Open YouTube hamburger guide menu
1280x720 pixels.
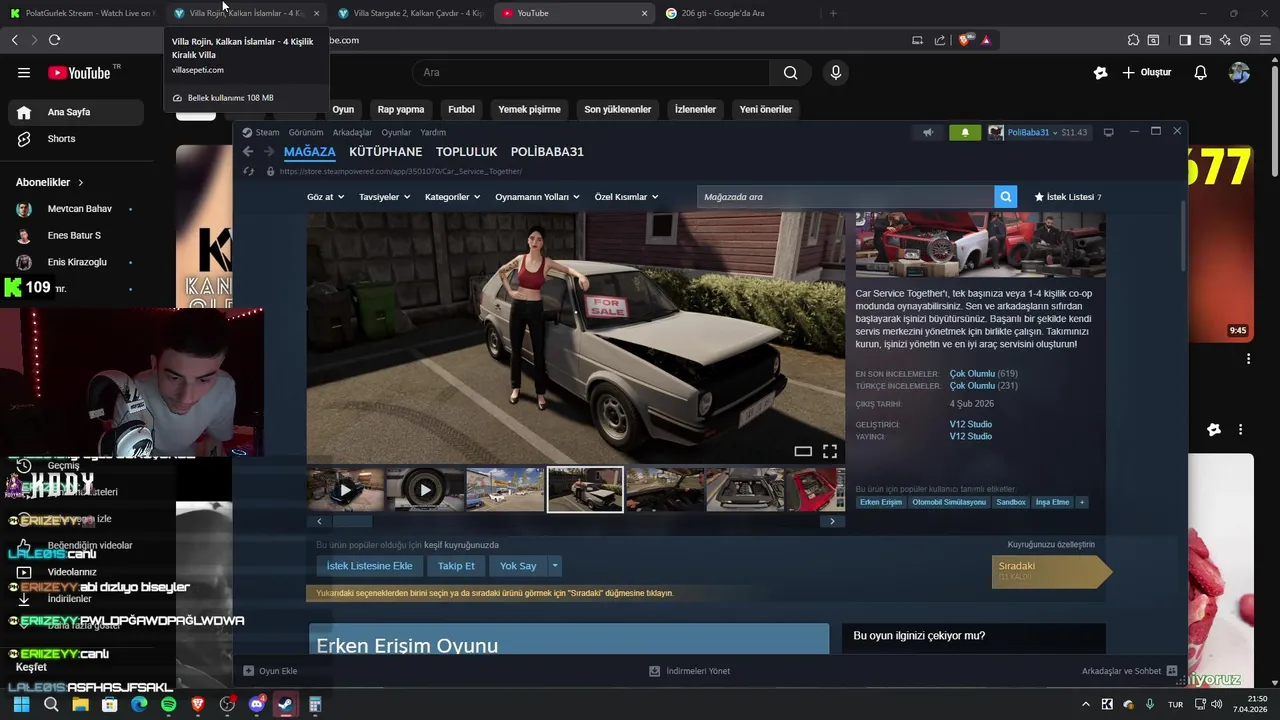click(24, 72)
